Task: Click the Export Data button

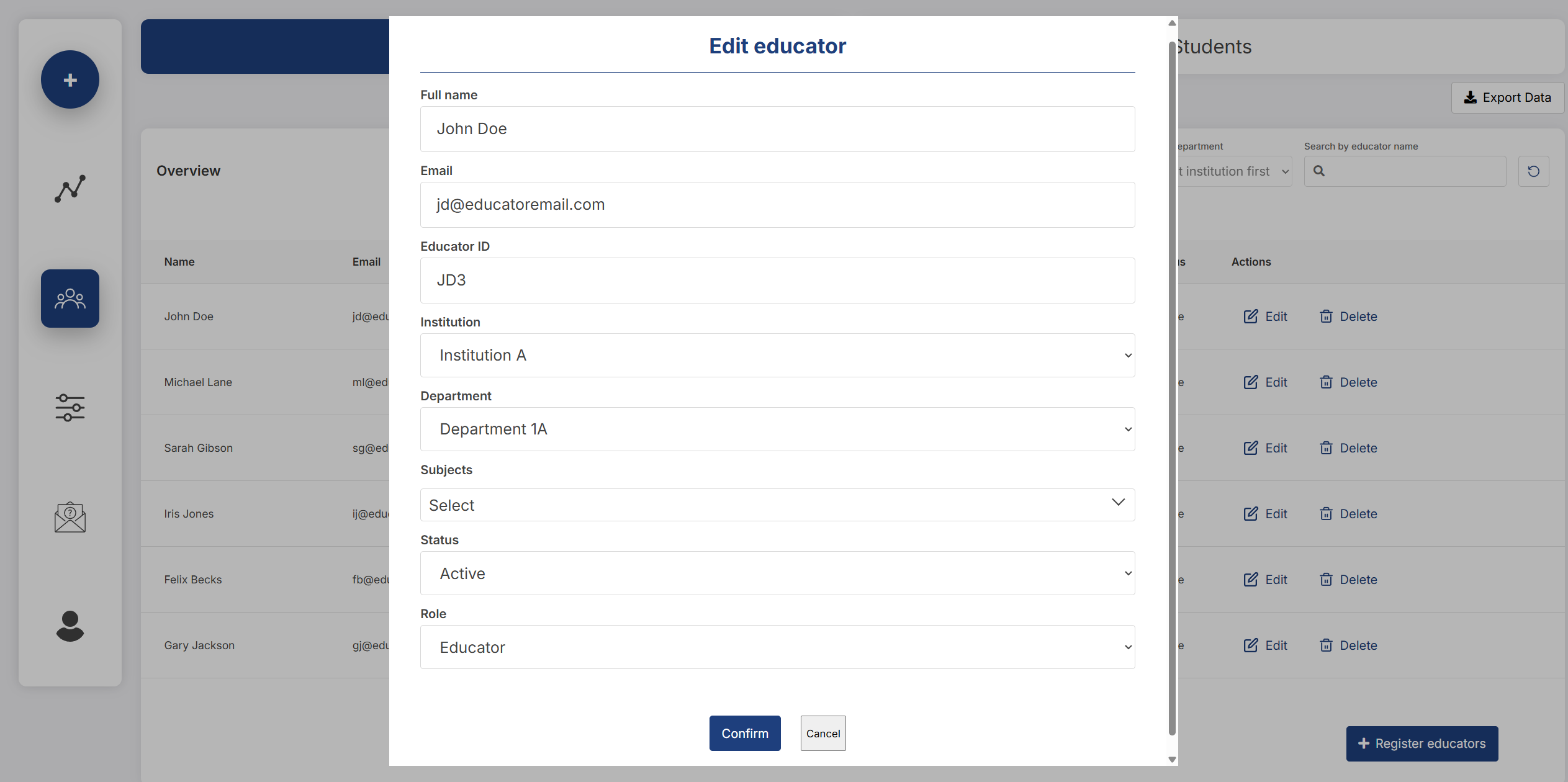Action: [x=1507, y=97]
